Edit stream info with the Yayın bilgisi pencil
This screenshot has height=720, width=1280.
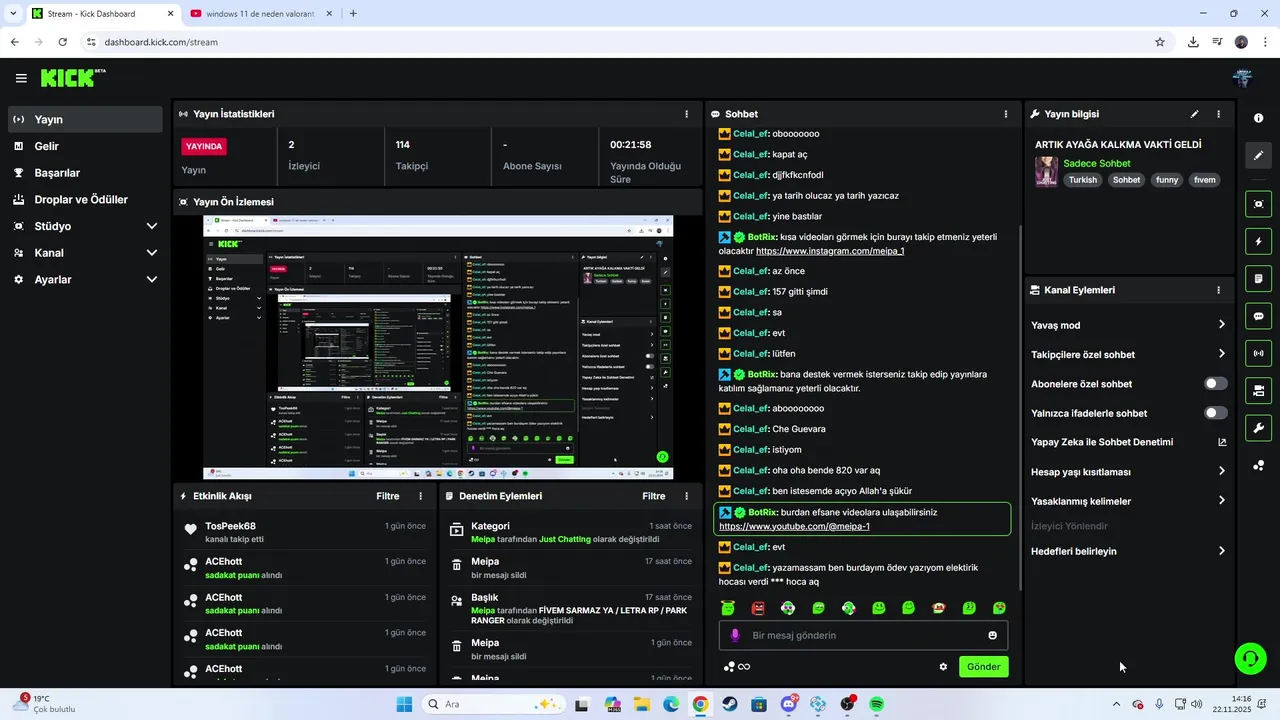(x=1194, y=114)
